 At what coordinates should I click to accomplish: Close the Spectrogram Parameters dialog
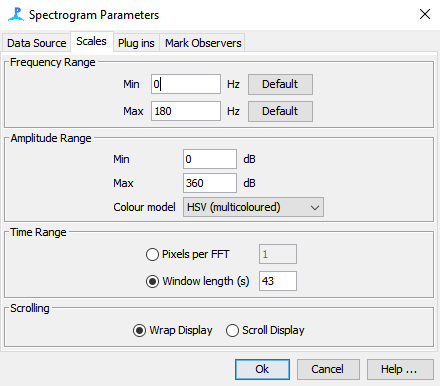point(425,14)
